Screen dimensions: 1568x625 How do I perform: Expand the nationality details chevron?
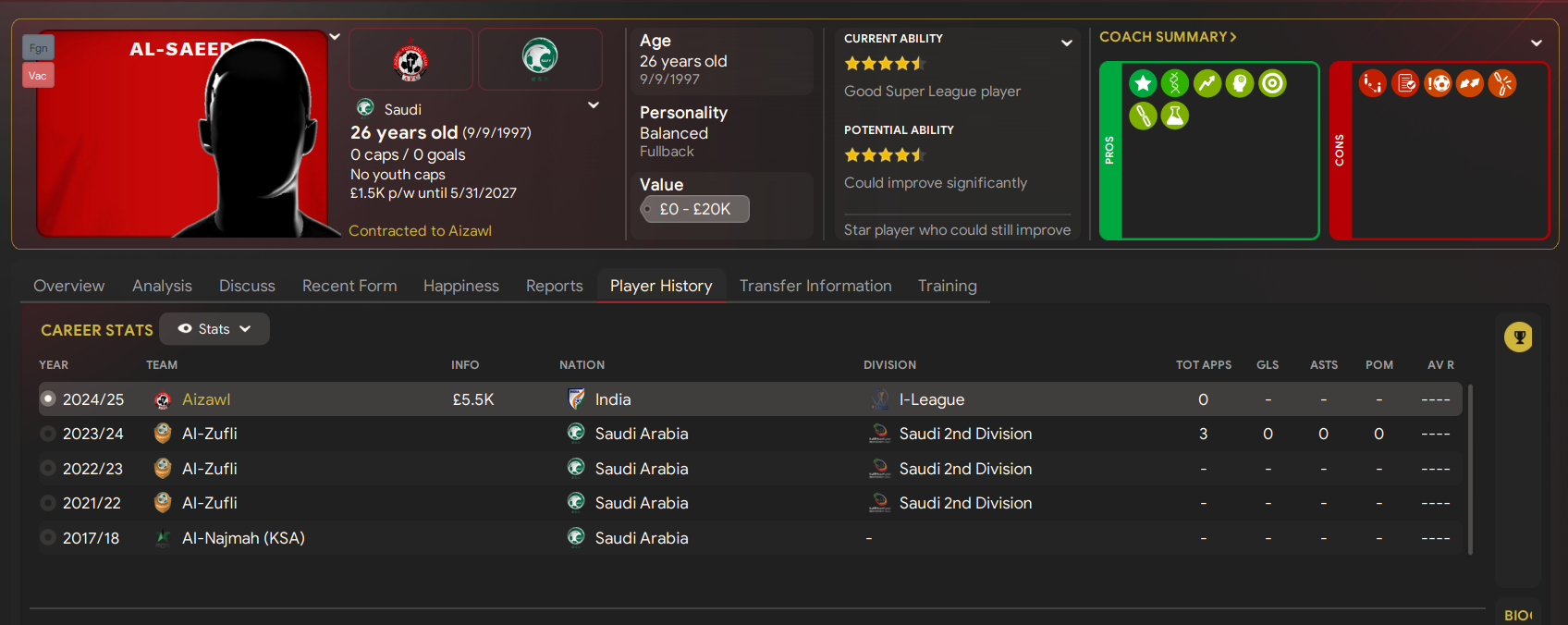pos(594,105)
